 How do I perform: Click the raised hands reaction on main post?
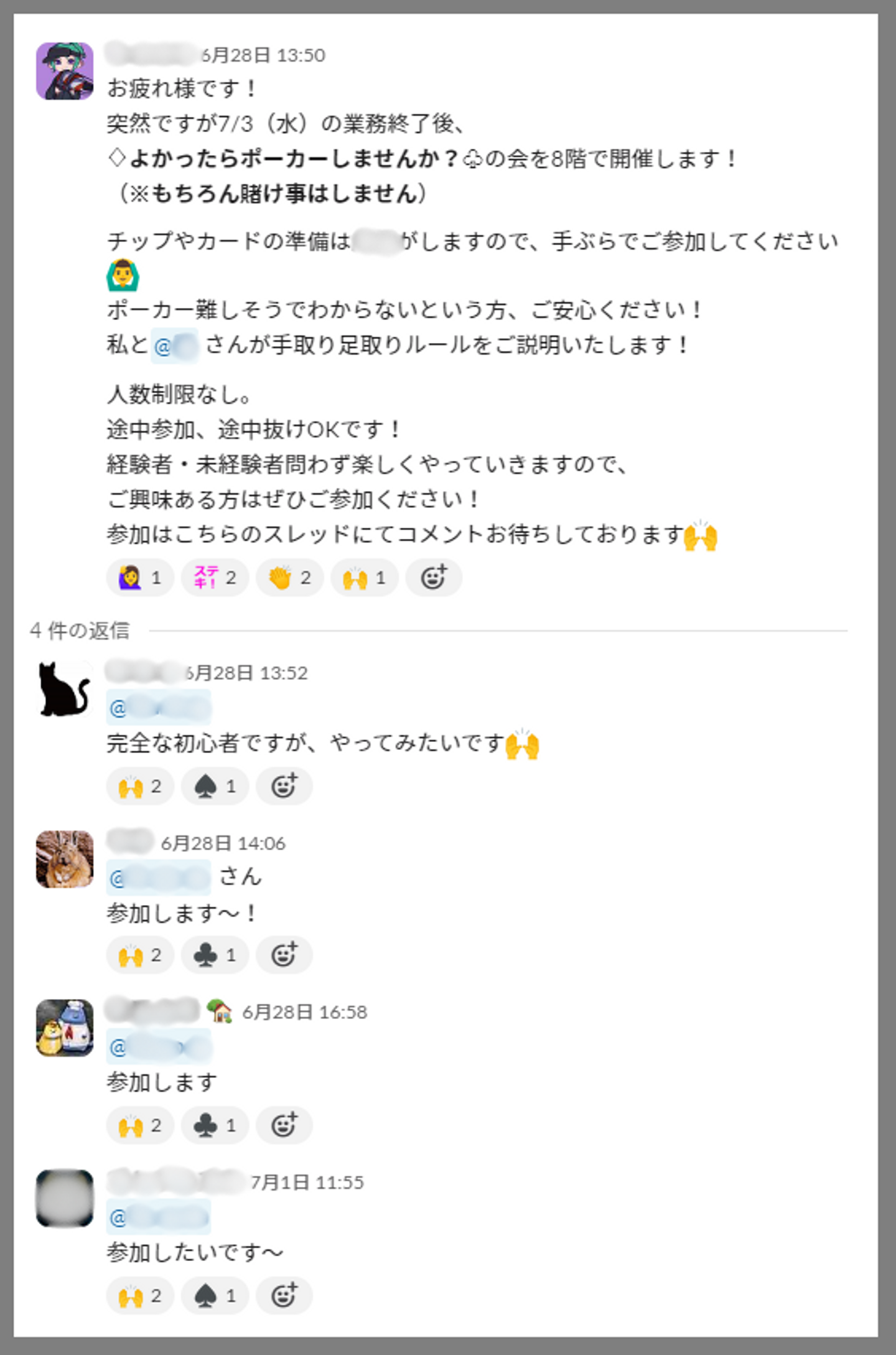pyautogui.click(x=365, y=578)
